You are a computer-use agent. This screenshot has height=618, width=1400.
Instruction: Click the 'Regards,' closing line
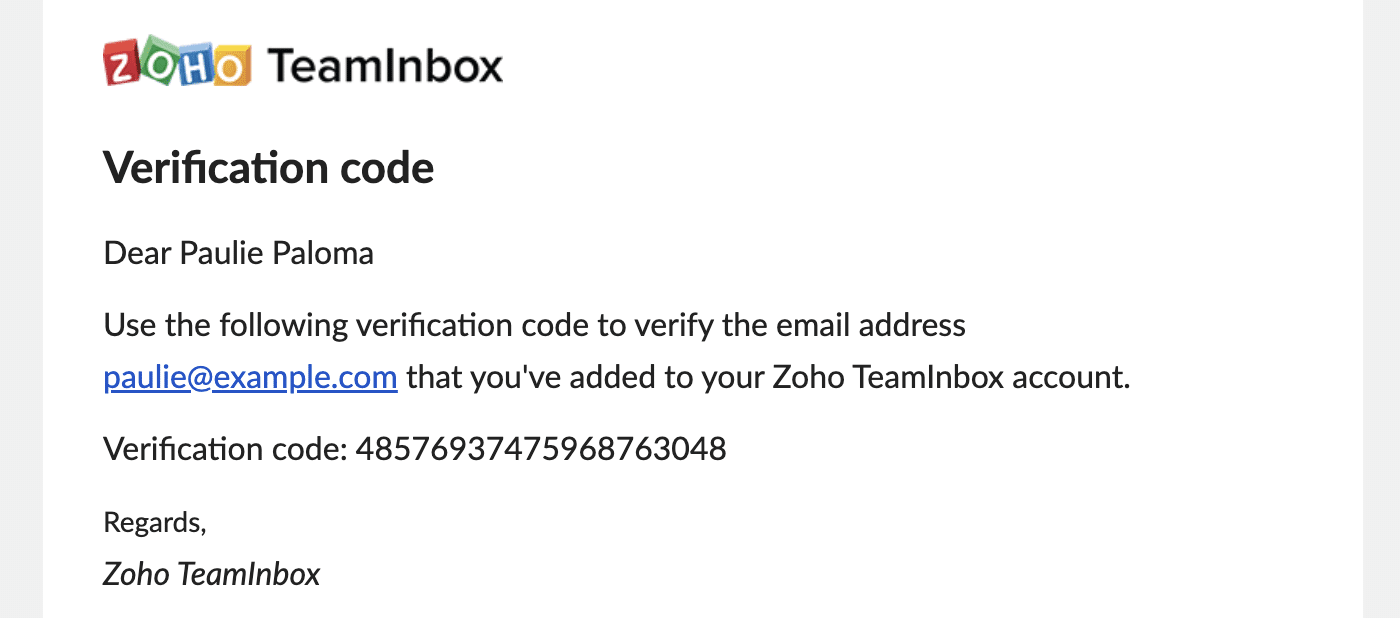(x=155, y=522)
